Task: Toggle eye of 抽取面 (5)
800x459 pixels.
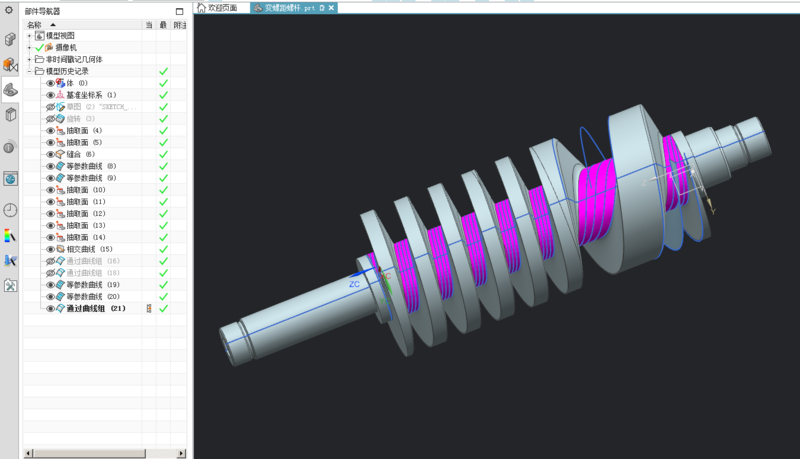Action: [50, 142]
